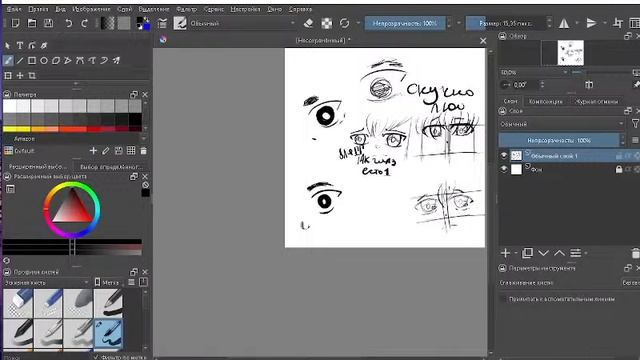
Task: Create a new document via toolbar icon
Action: pos(16,23)
